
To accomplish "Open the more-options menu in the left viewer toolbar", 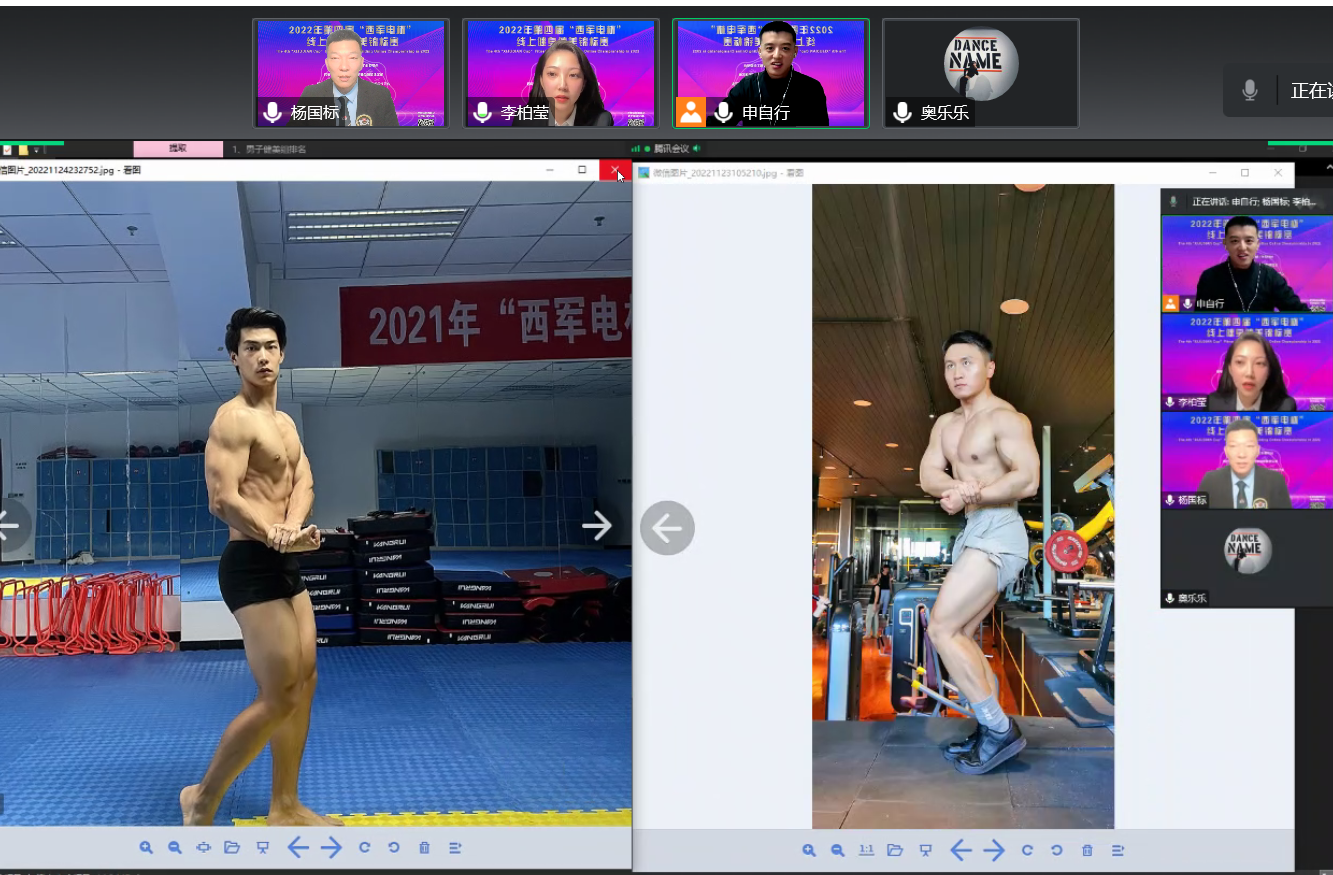I will coord(455,848).
